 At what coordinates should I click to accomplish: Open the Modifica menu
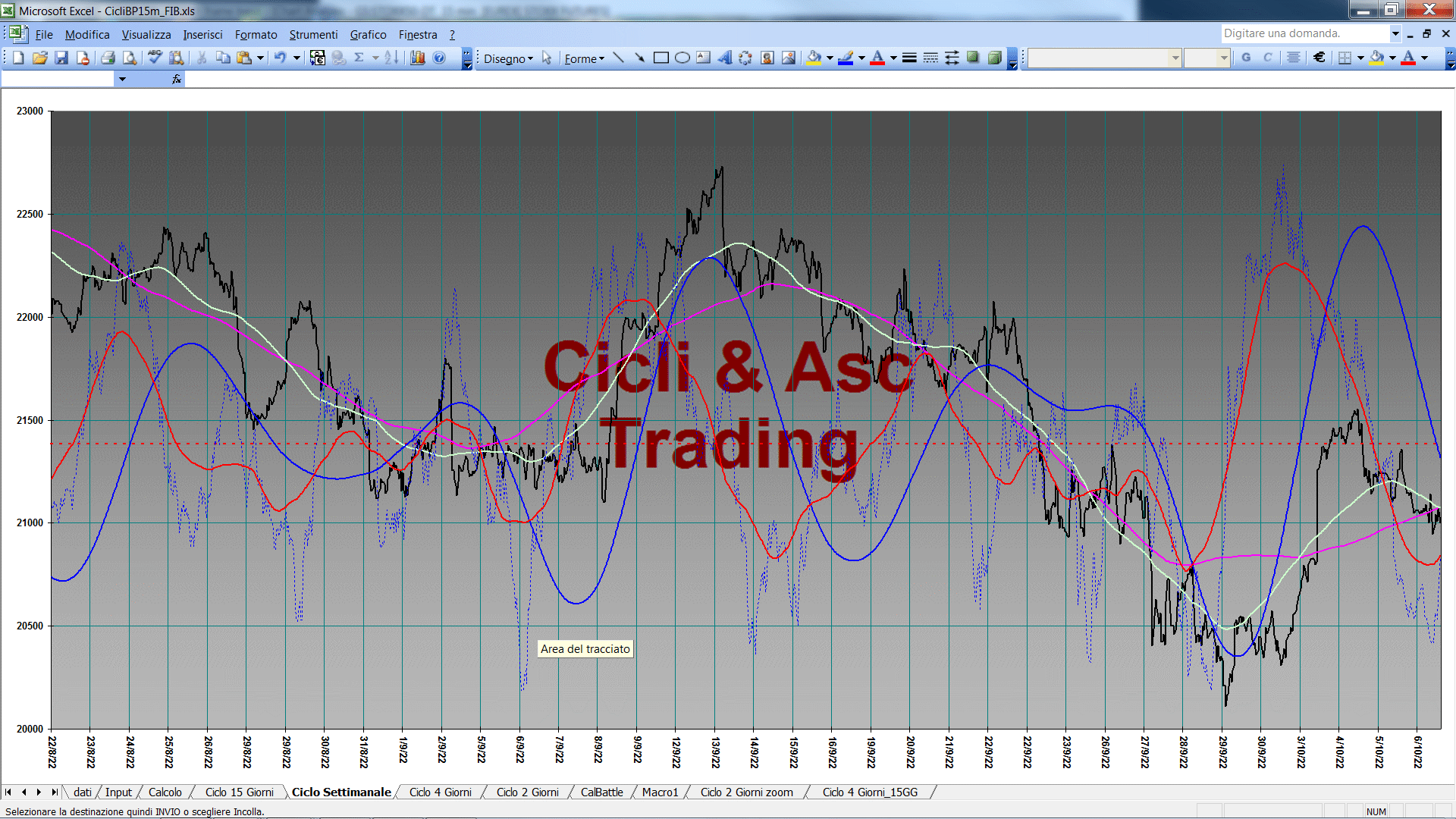[87, 35]
